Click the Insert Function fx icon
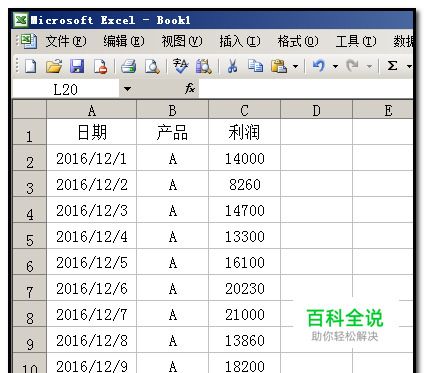424x373 pixels. (190, 89)
